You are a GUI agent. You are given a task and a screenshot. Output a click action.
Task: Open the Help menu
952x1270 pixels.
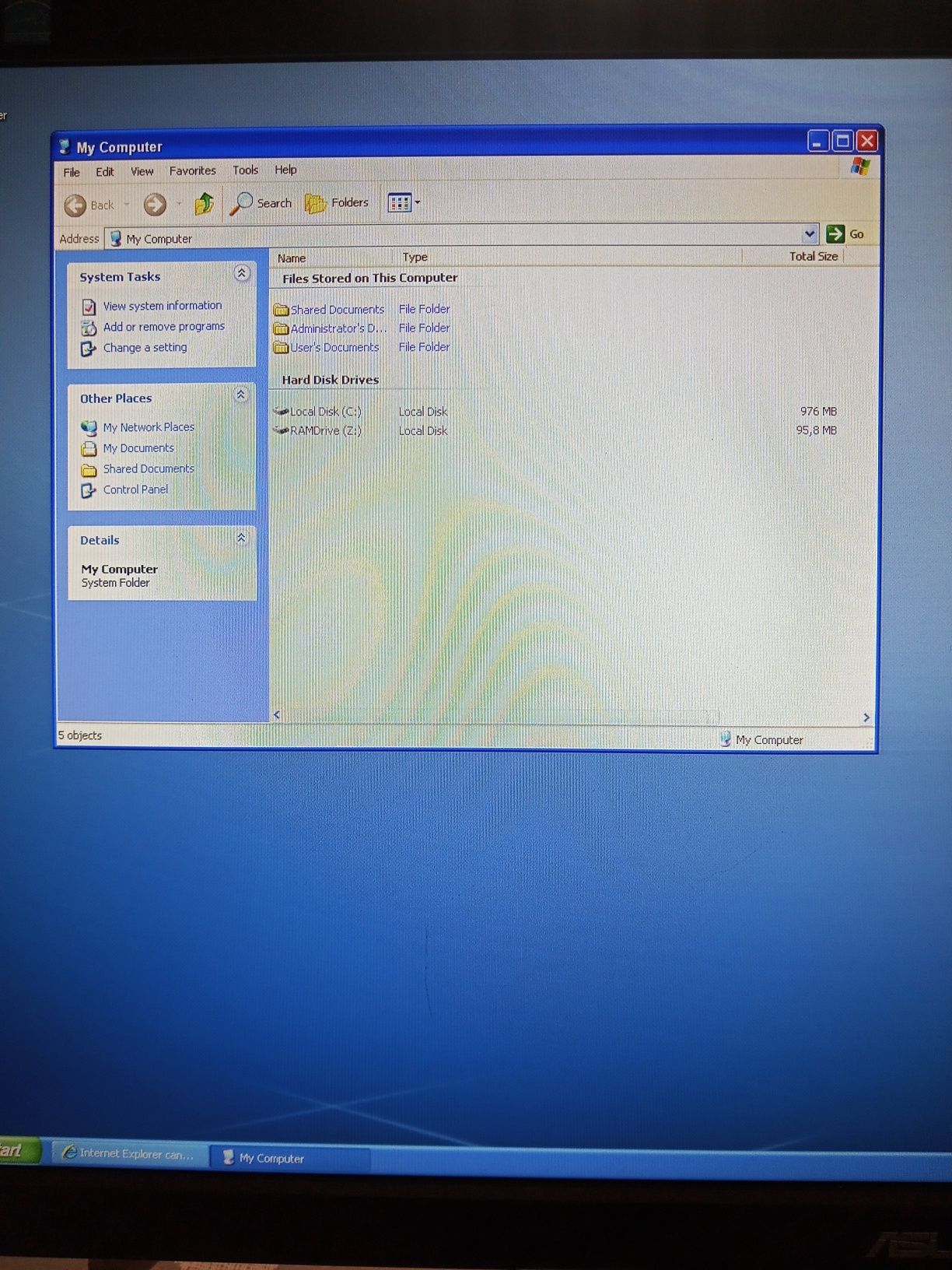[285, 170]
